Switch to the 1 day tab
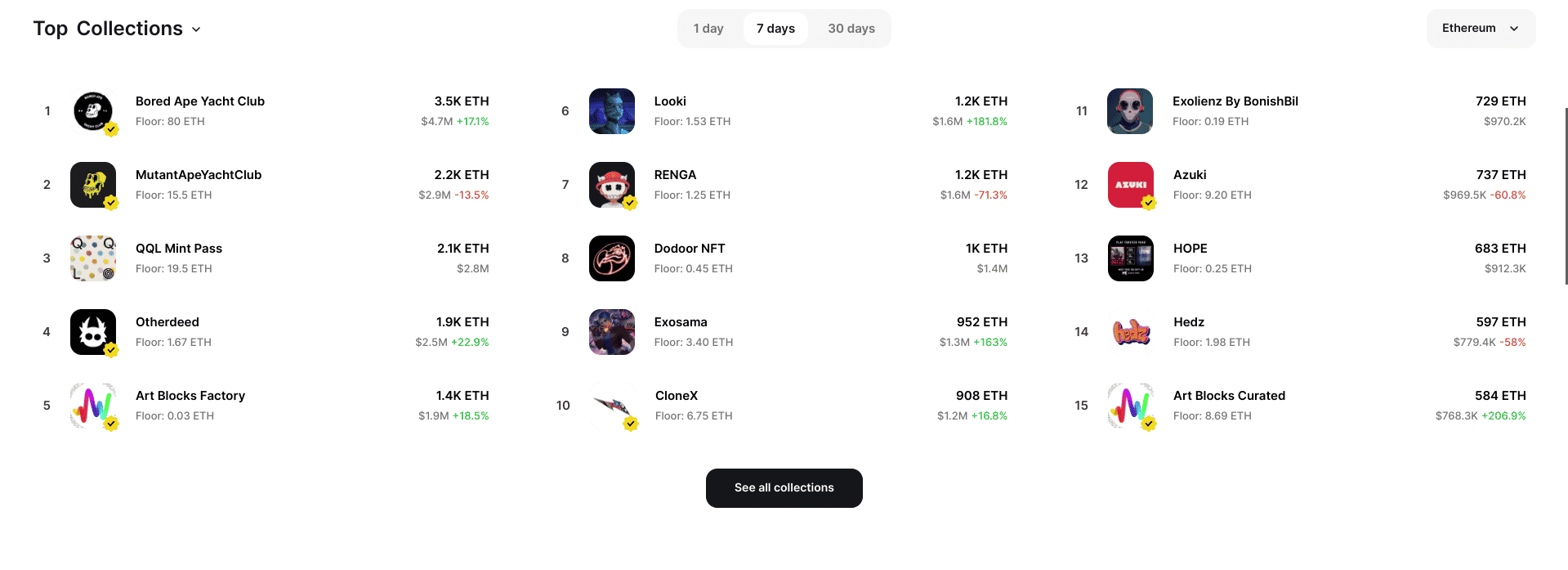The image size is (1568, 570). pyautogui.click(x=708, y=28)
